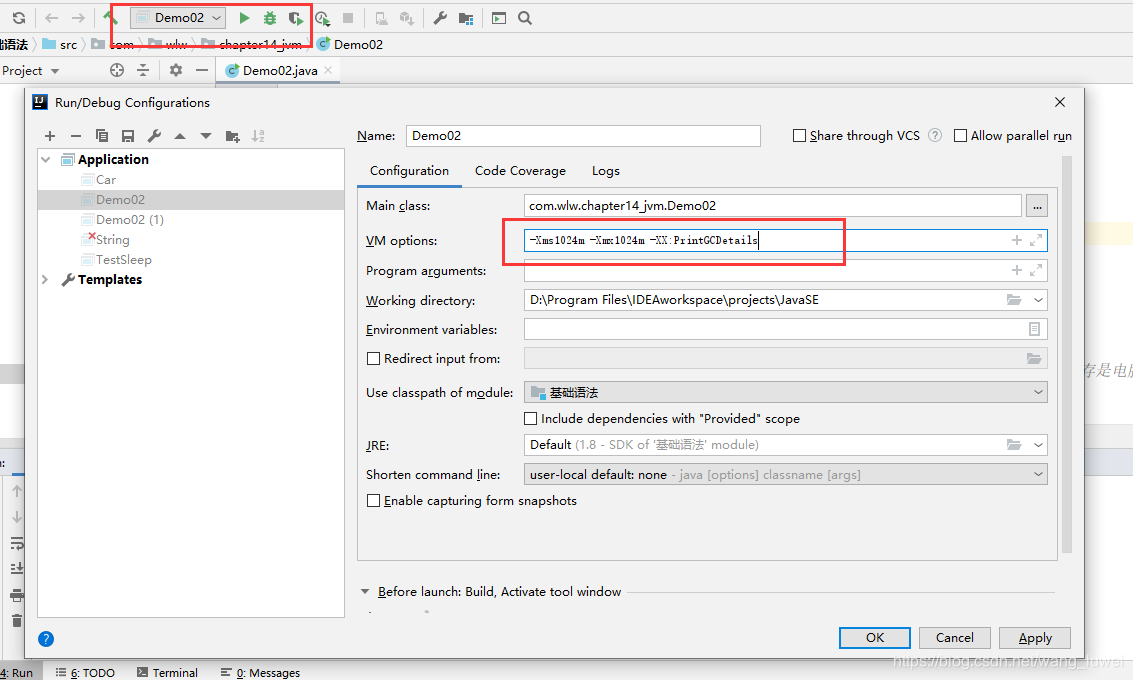Viewport: 1133px width, 680px height.
Task: Select the Demo02.java editor tab
Action: pyautogui.click(x=279, y=71)
